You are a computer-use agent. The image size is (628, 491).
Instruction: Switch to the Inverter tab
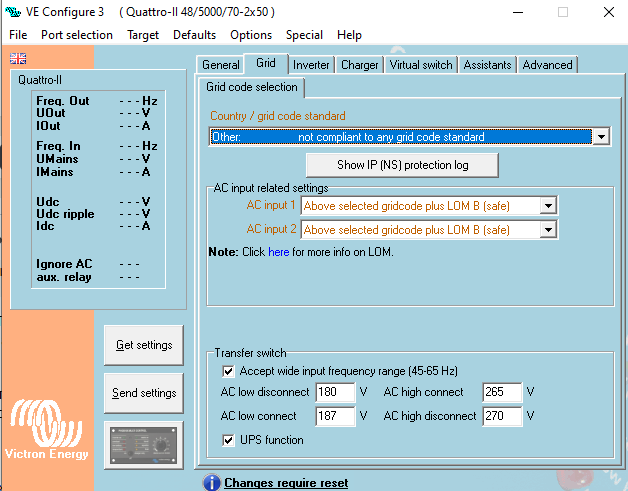(x=311, y=64)
